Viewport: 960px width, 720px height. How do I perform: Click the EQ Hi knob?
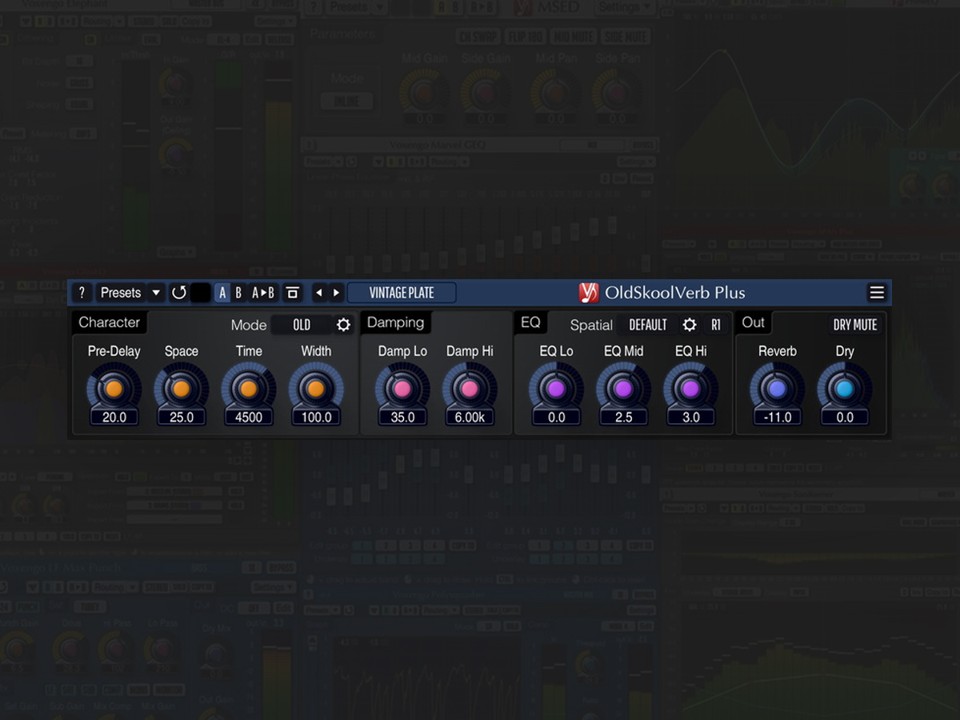[x=691, y=388]
